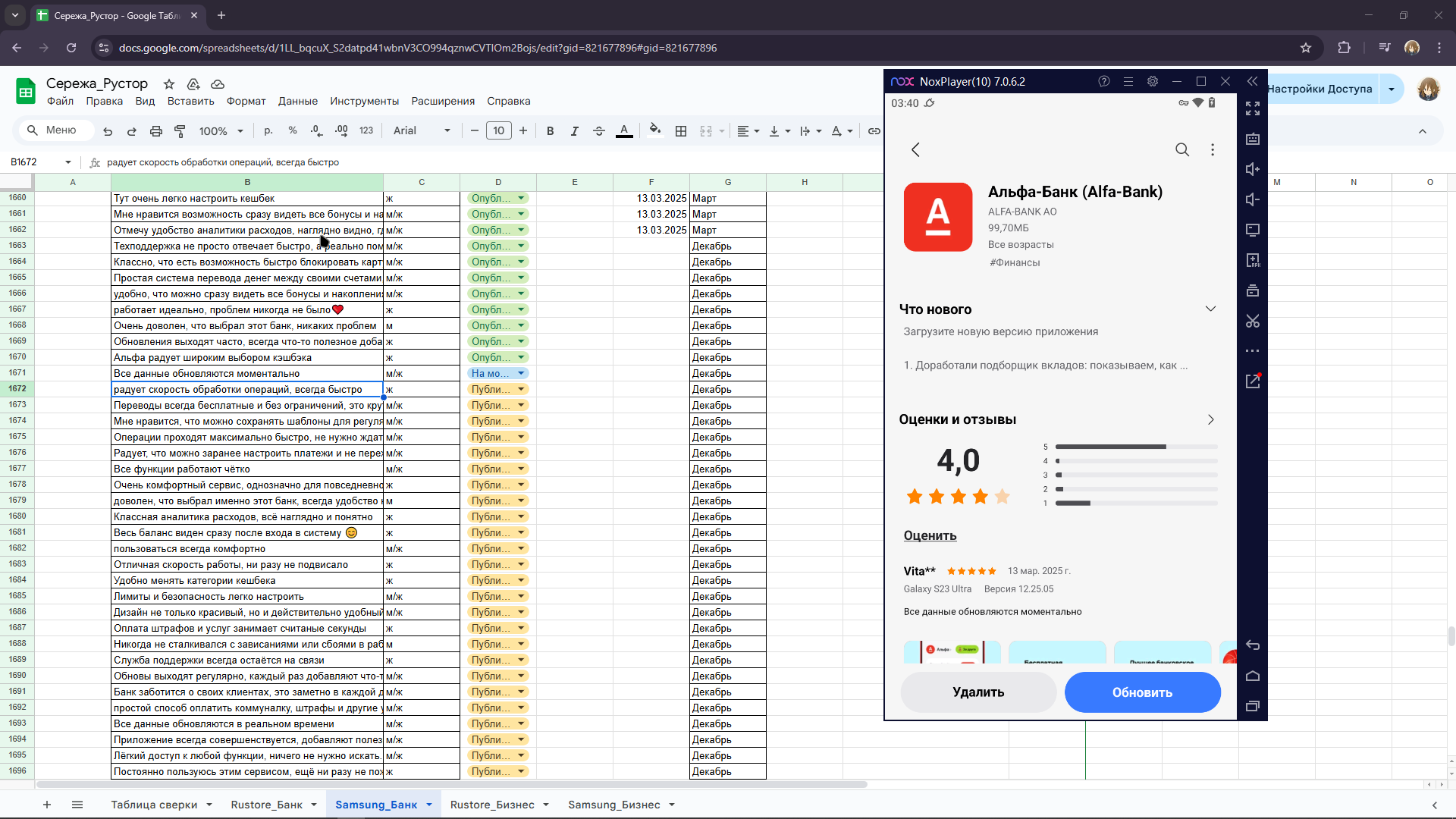Click the borders icon in toolbar
1456x819 pixels.
[681, 131]
